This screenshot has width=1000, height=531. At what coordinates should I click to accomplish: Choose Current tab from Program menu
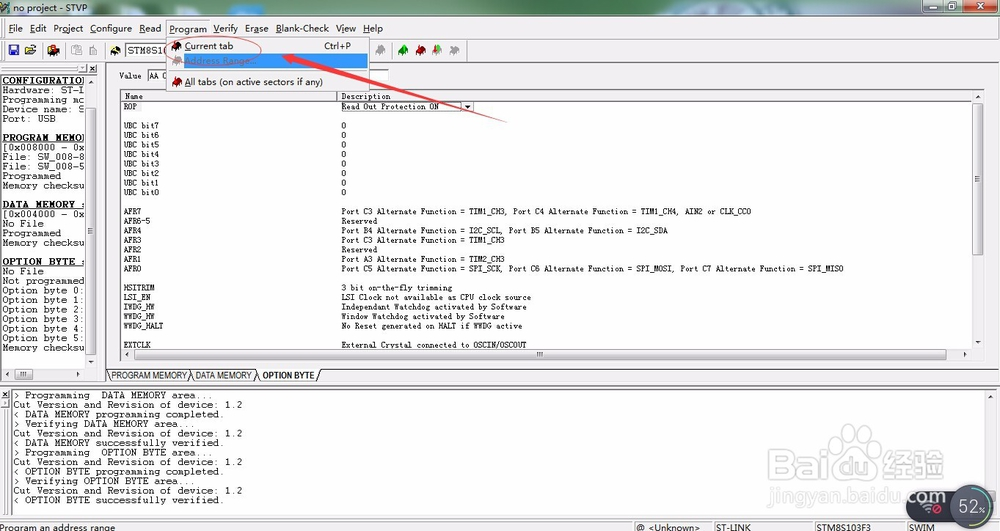267,46
